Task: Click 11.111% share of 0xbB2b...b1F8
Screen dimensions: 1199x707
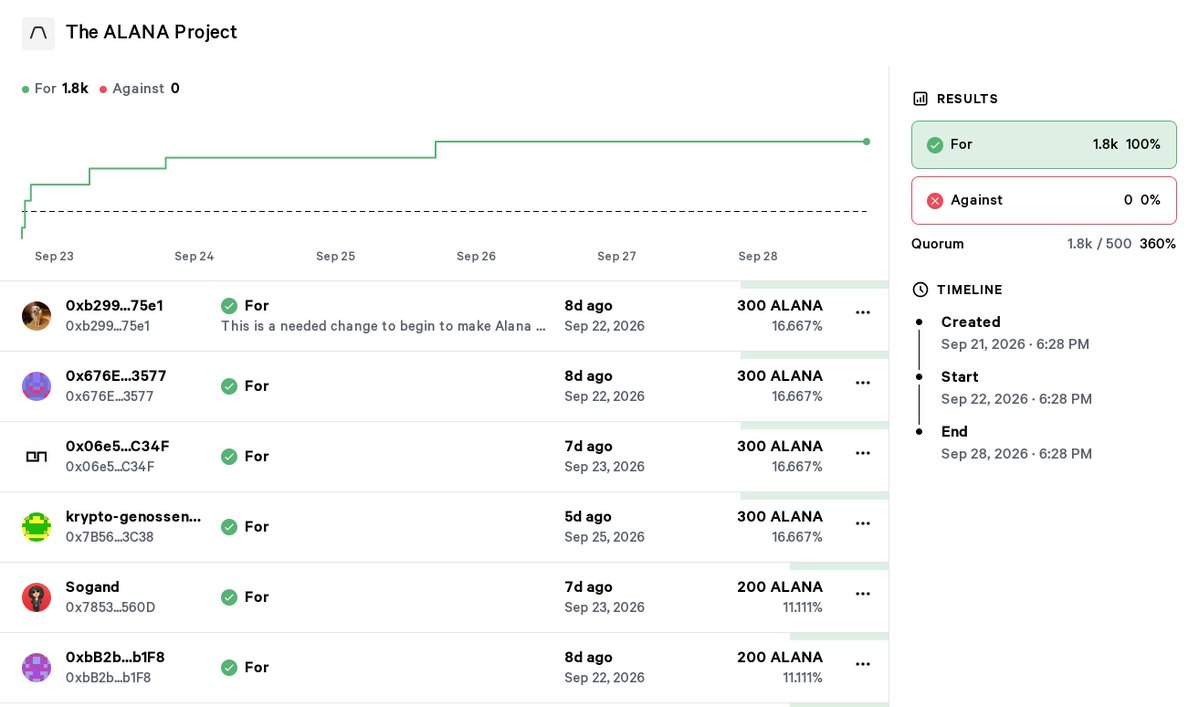Action: 802,678
